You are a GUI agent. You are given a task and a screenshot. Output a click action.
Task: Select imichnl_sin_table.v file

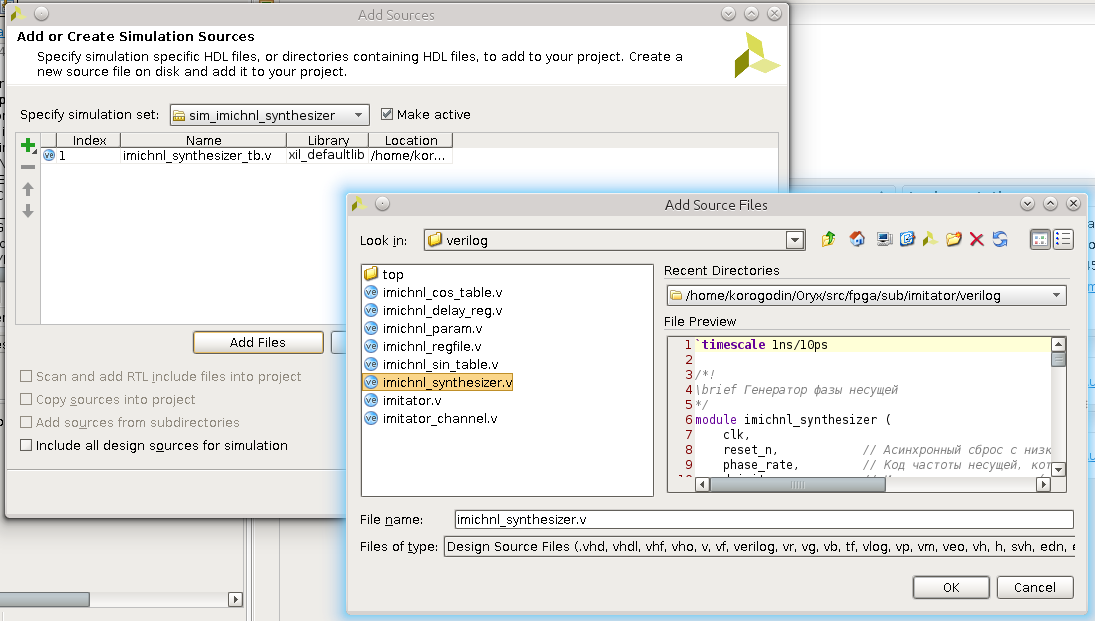432,365
